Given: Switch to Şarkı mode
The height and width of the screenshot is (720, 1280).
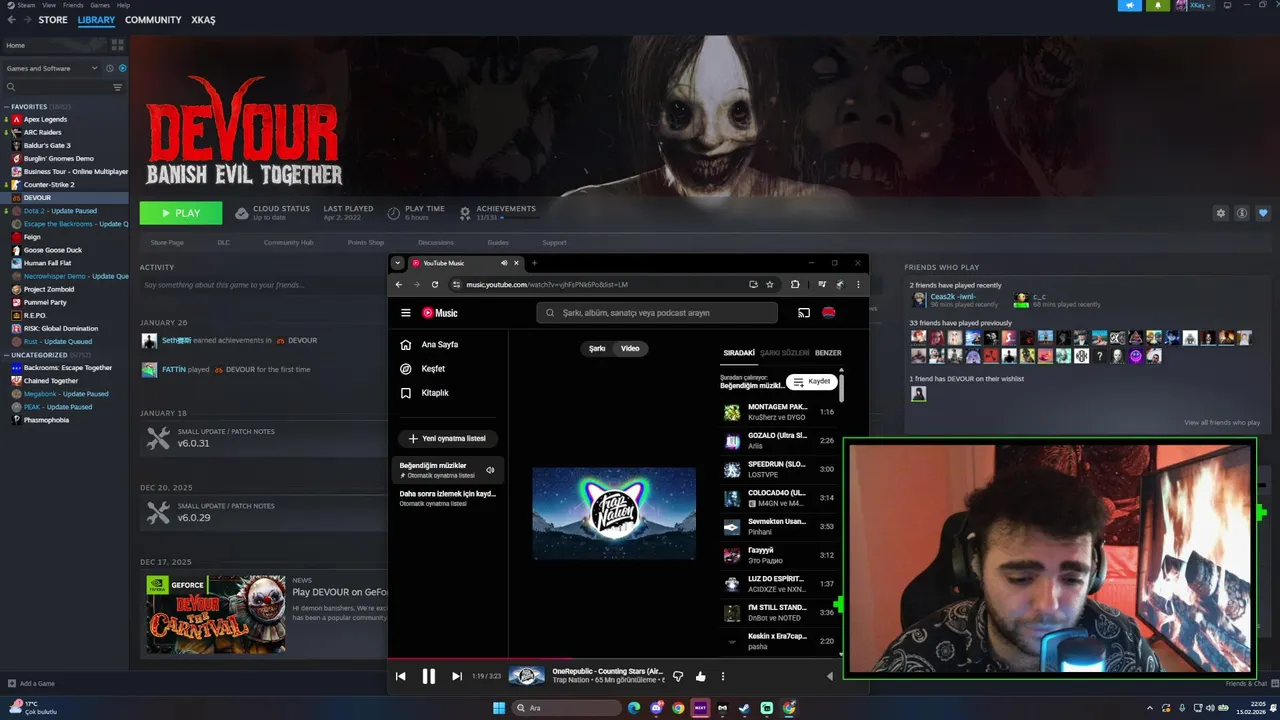Looking at the screenshot, I should click(x=597, y=348).
